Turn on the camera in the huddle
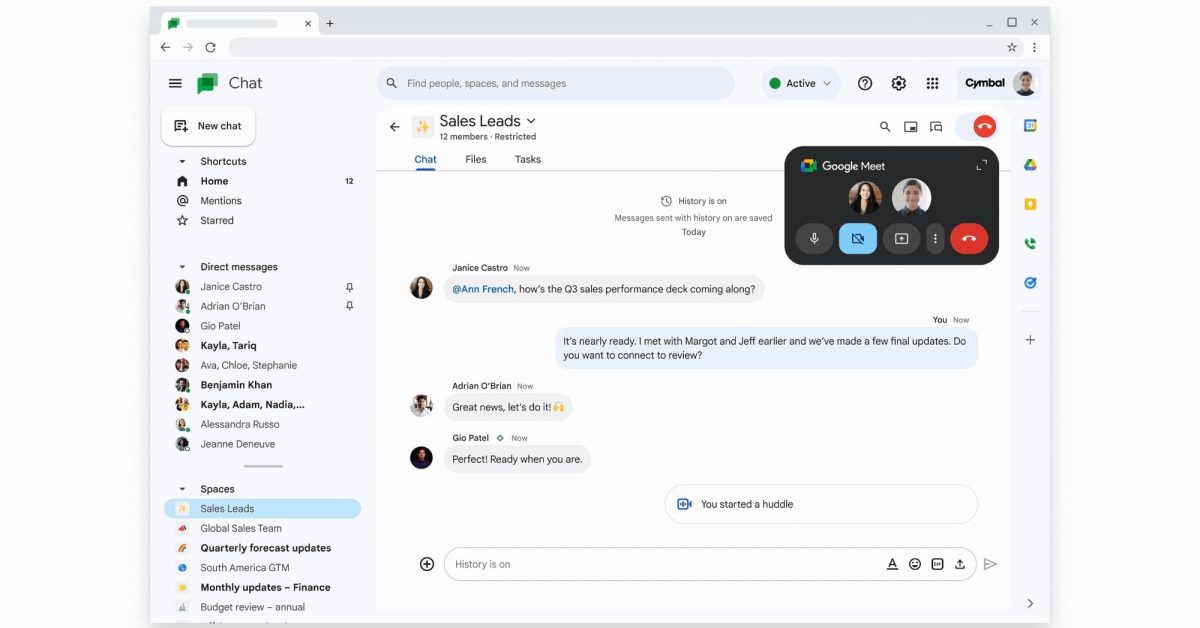This screenshot has width=1200, height=628. tap(858, 238)
